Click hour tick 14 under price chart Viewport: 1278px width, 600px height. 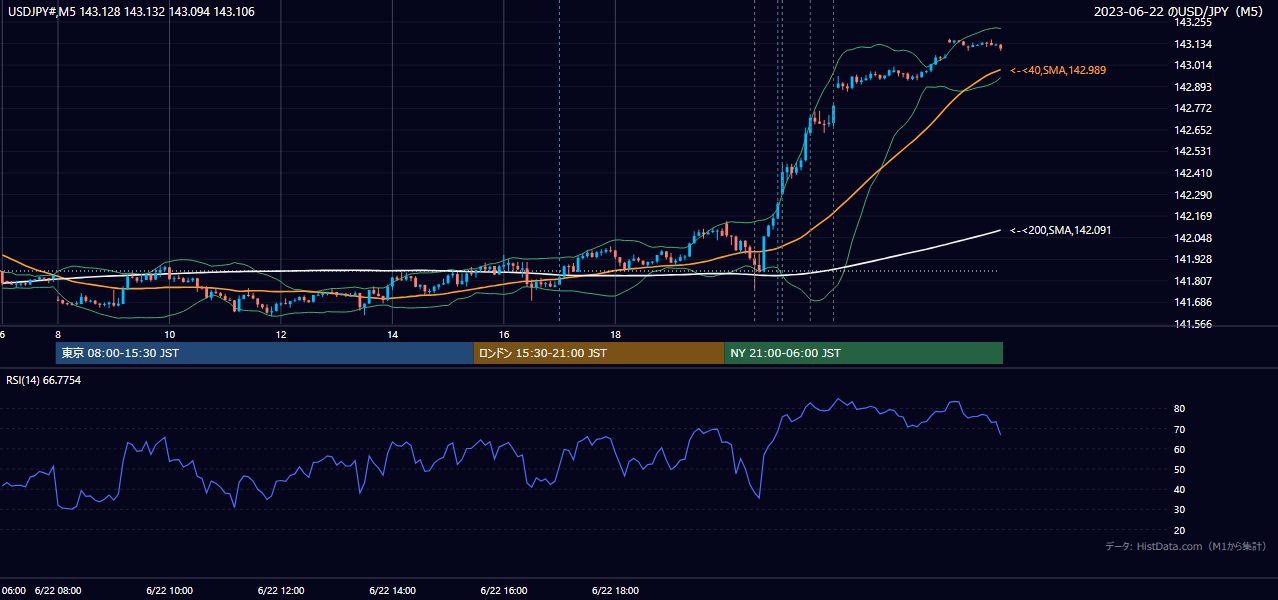[392, 335]
